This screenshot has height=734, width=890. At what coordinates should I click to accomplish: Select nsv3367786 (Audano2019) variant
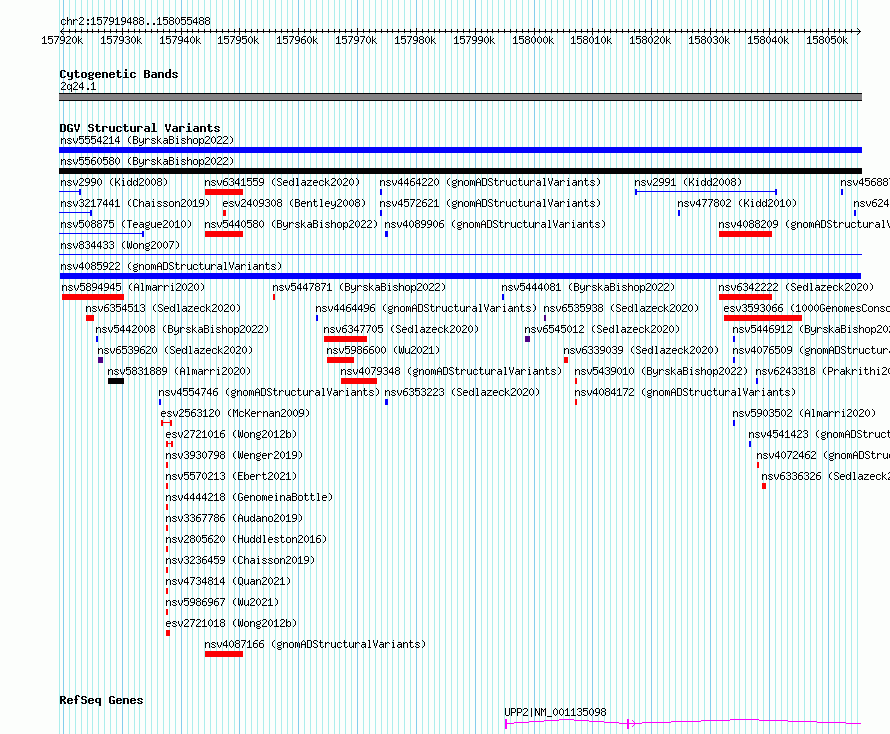[x=234, y=518]
